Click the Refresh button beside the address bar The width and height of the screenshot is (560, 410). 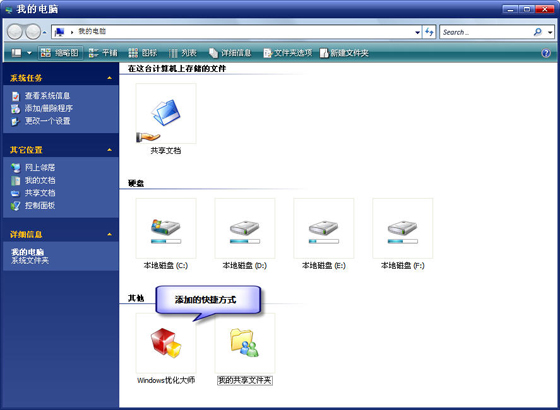tap(429, 32)
